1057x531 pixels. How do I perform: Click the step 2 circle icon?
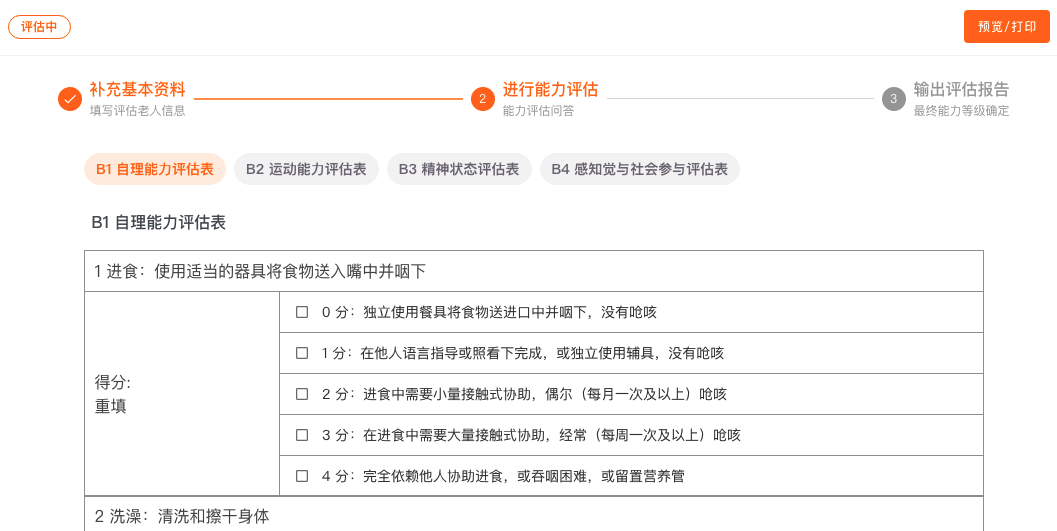pos(483,99)
